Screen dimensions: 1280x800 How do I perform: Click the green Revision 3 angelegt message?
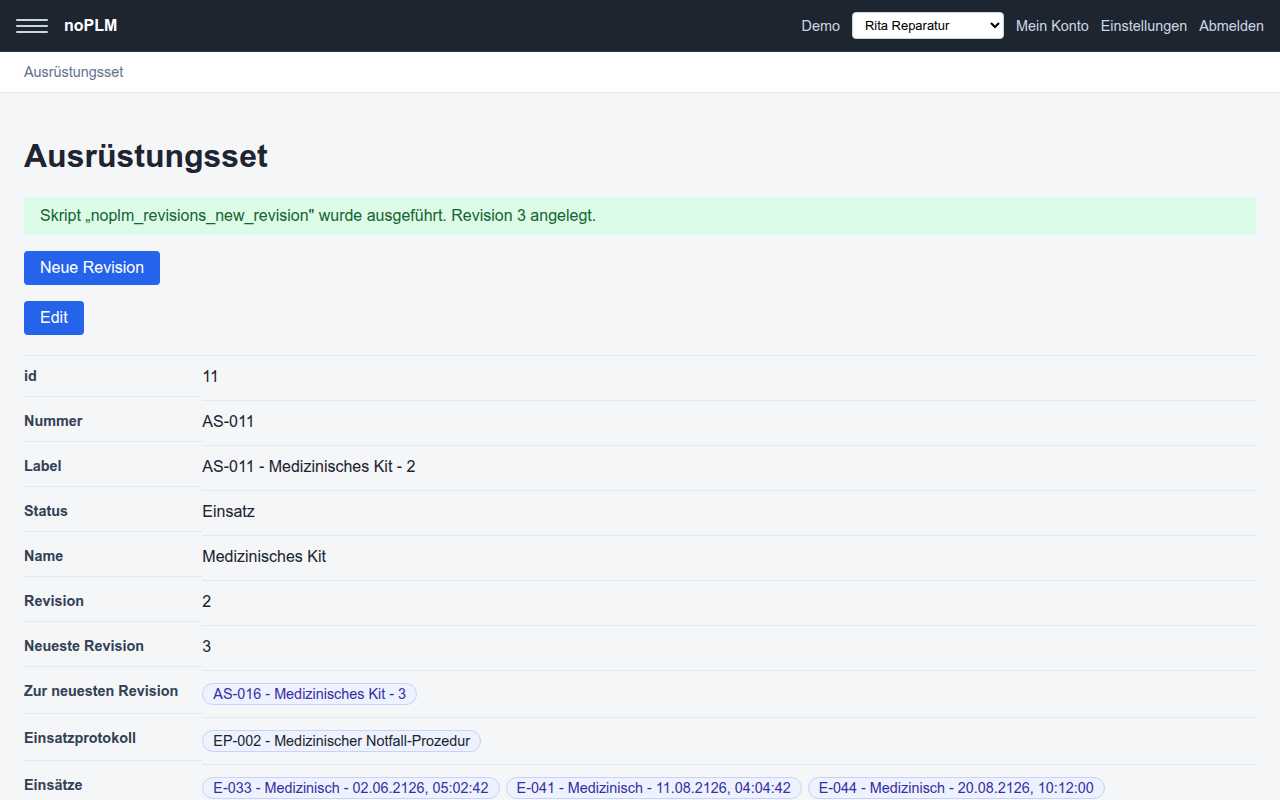[640, 216]
